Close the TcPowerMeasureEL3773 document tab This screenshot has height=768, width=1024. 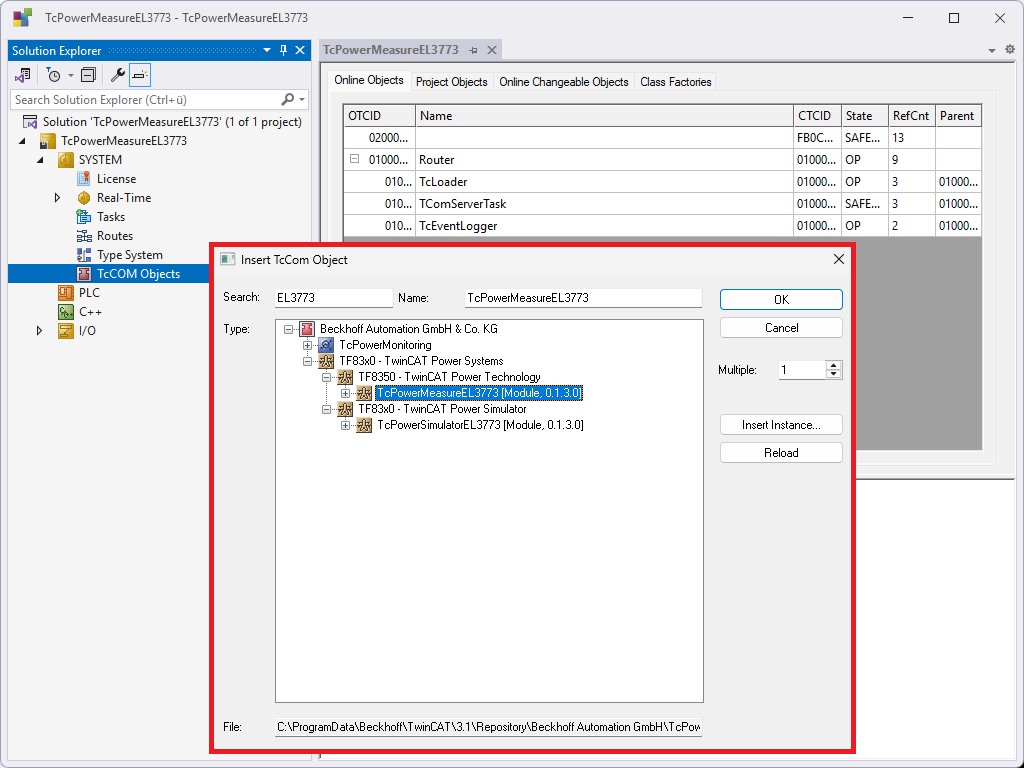pyautogui.click(x=492, y=50)
